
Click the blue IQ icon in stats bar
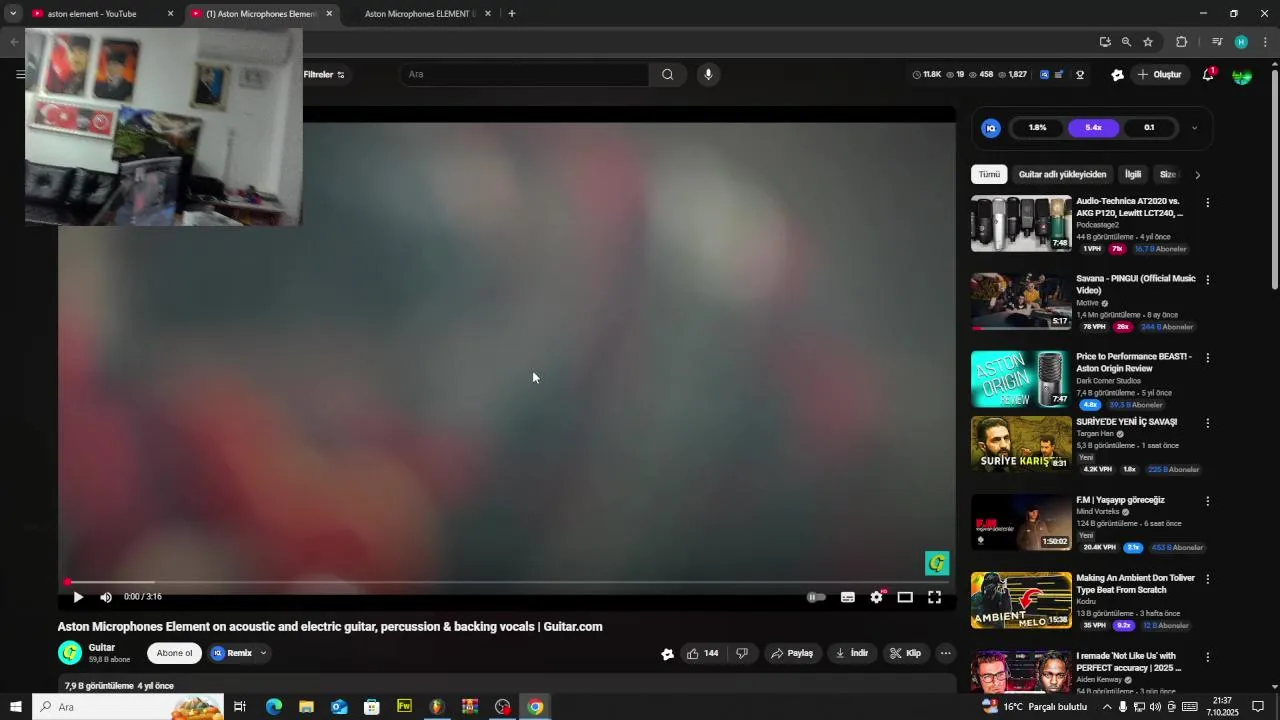click(1044, 75)
